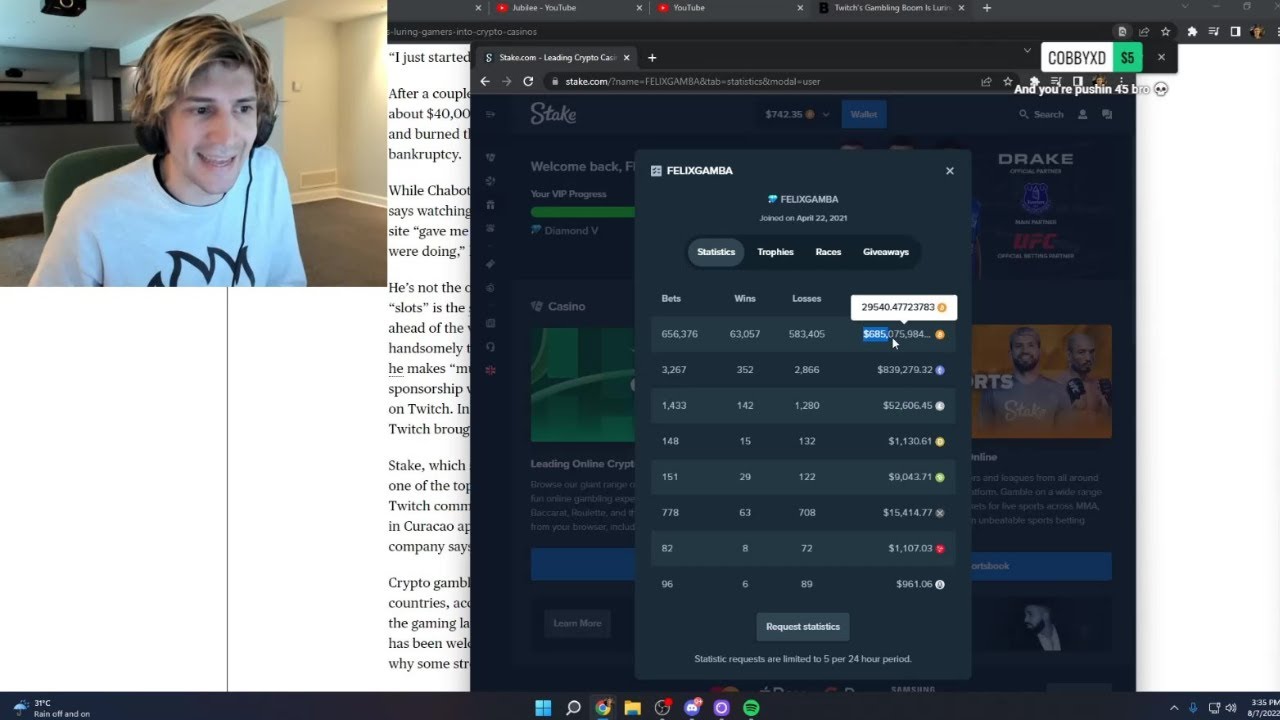Screen dimensions: 1280x720
Task: Click the 583,405 losses cell
Action: (807, 334)
